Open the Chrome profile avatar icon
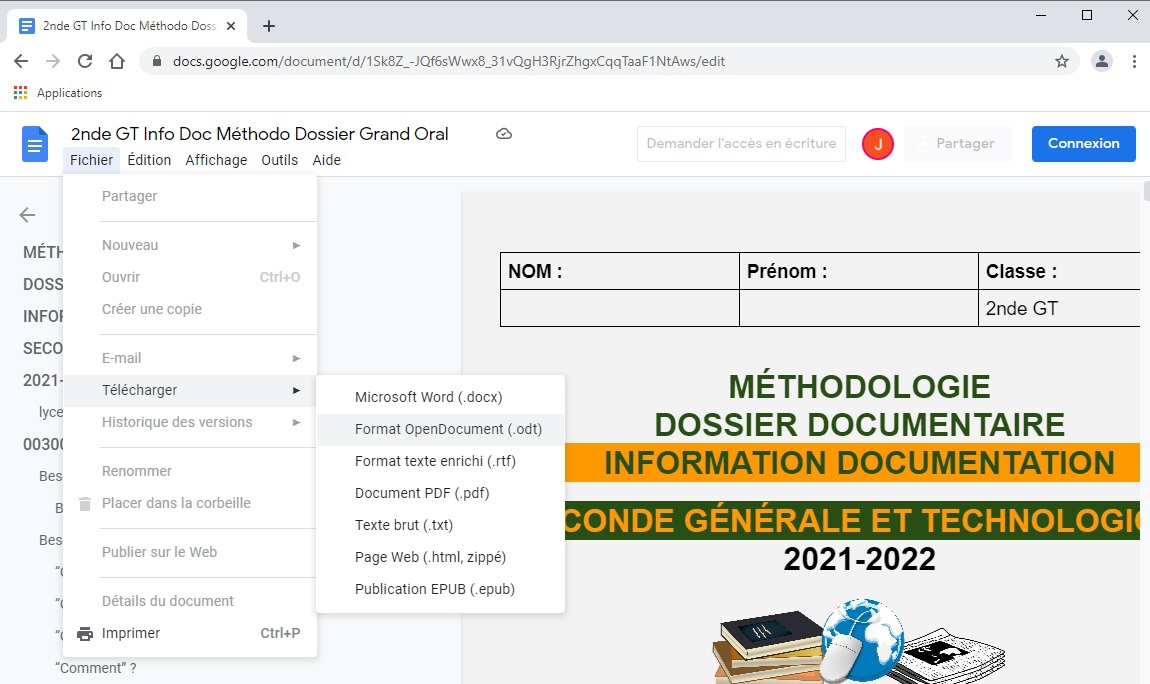Screen dimensions: 1150x684 click(x=1101, y=61)
